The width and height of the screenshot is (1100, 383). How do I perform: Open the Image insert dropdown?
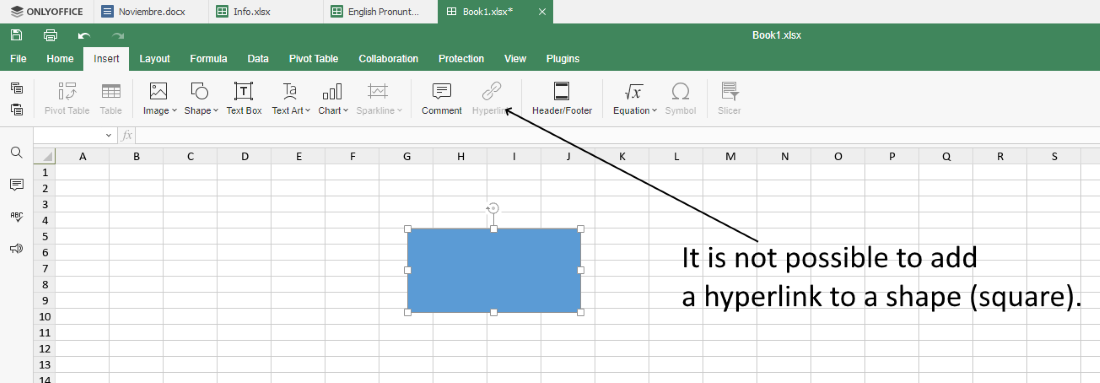pos(159,98)
